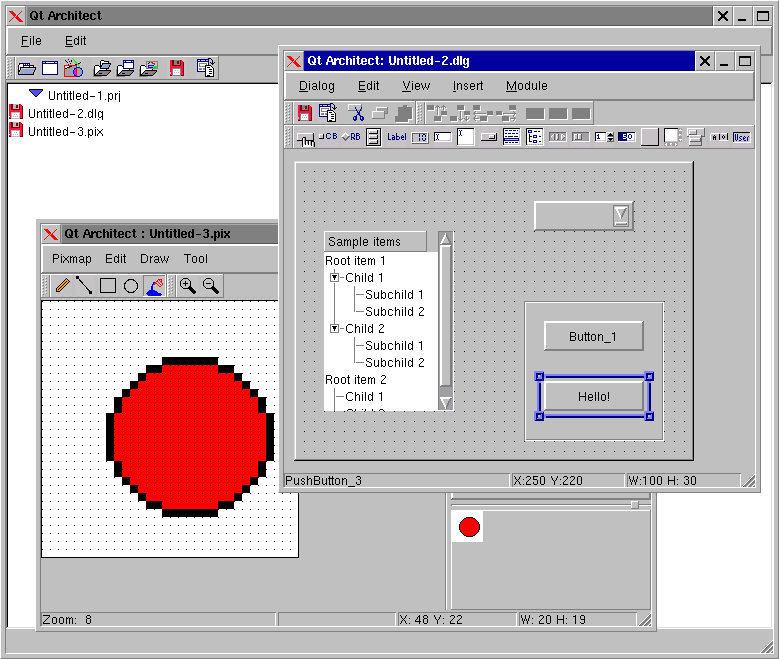Insert a push button widget from the palette
This screenshot has height=659, width=779.
click(306, 138)
